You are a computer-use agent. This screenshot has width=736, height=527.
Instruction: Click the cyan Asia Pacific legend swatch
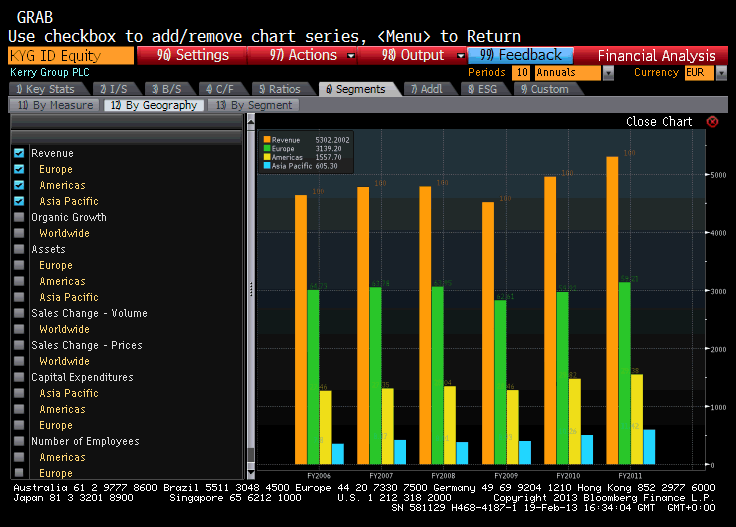point(267,166)
